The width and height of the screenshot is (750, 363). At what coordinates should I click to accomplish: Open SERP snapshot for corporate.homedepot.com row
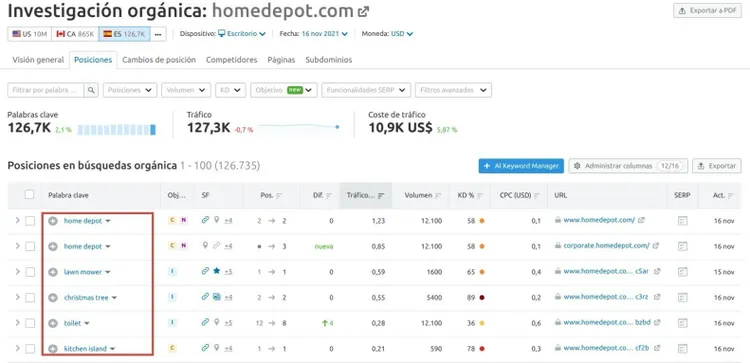(x=683, y=246)
